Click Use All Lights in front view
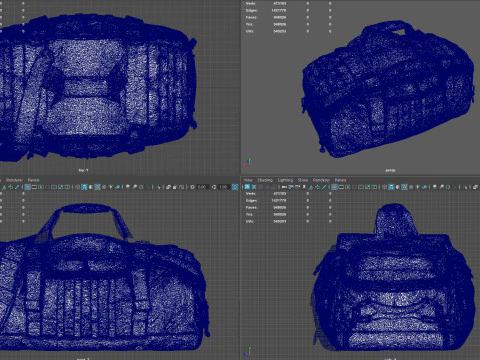Screen dimensions: 480x360 click(x=111, y=187)
